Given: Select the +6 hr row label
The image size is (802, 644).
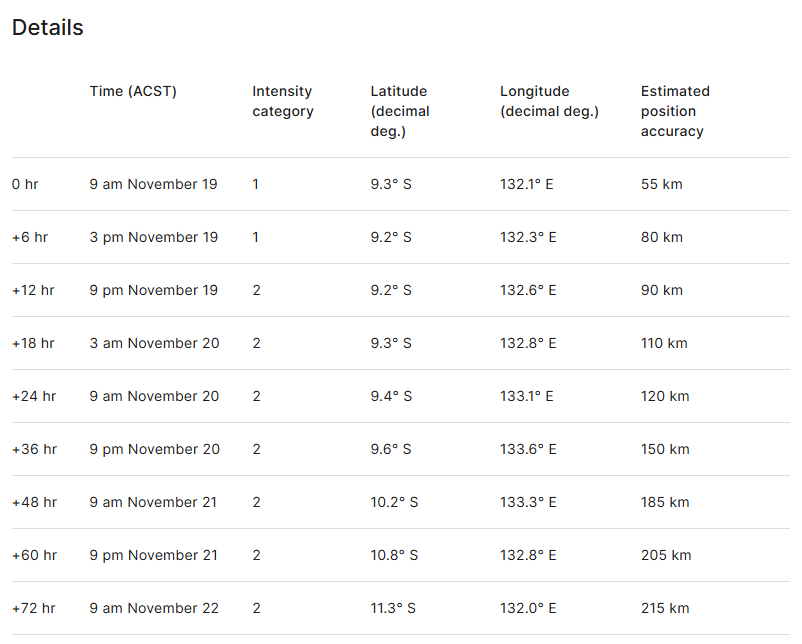Looking at the screenshot, I should click(x=30, y=237).
